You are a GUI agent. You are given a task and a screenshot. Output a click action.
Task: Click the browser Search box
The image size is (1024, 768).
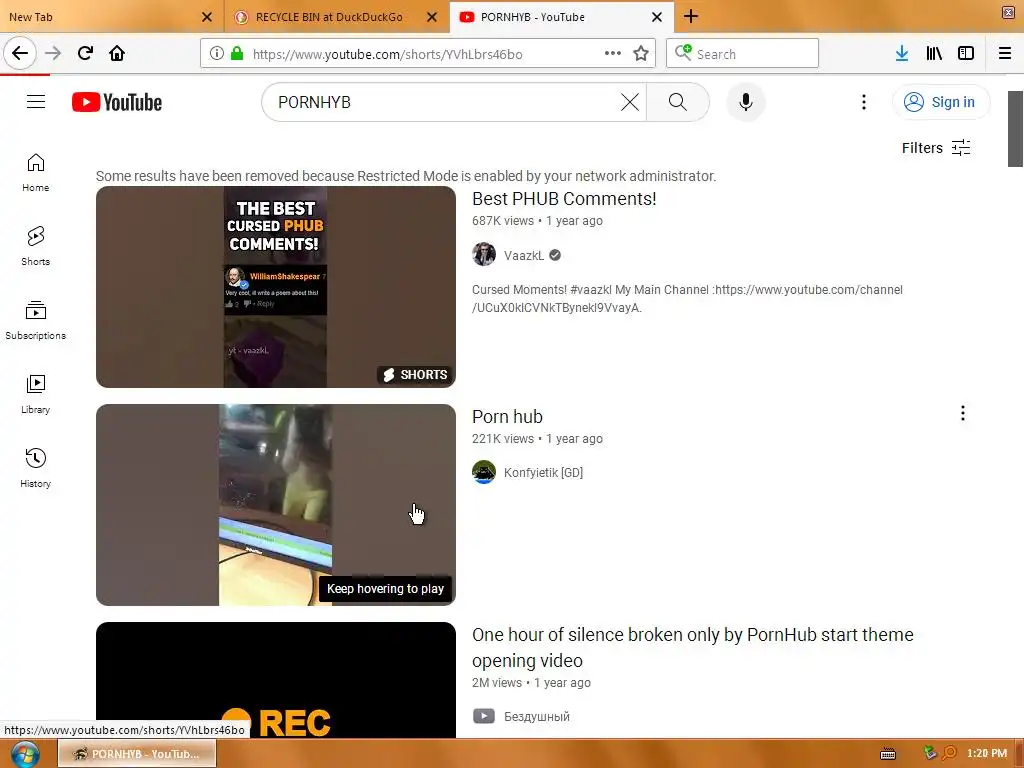click(x=743, y=54)
